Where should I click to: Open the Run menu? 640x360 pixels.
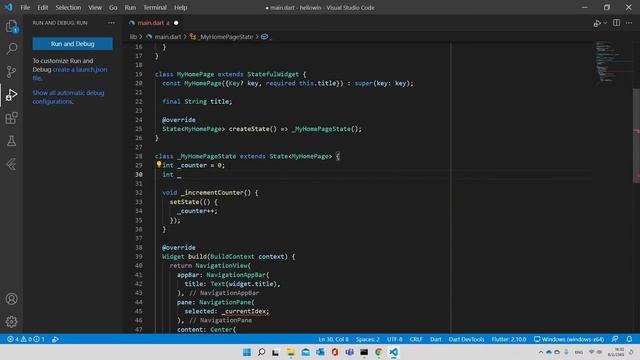[130, 7]
